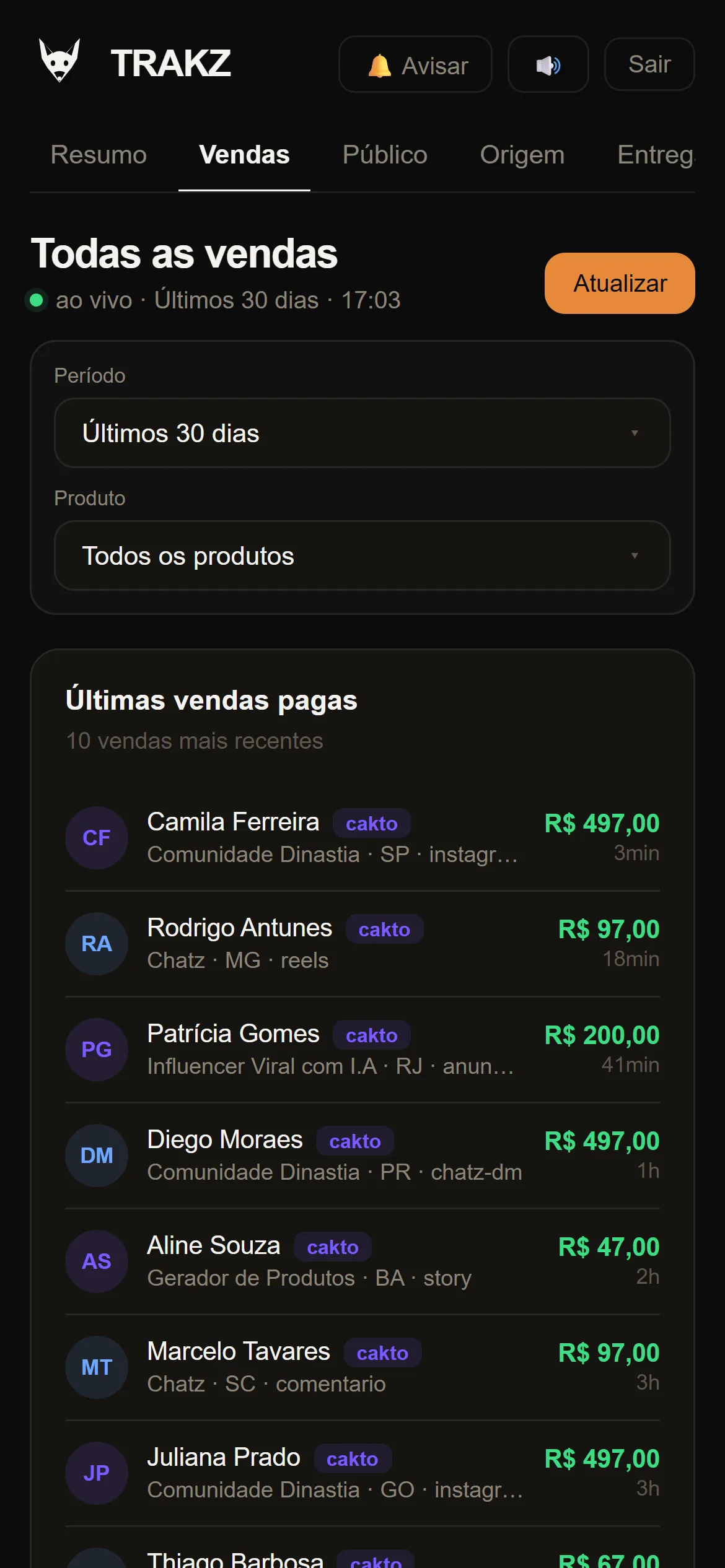This screenshot has height=1568, width=725.
Task: Switch to the Resumo tab
Action: [x=99, y=155]
